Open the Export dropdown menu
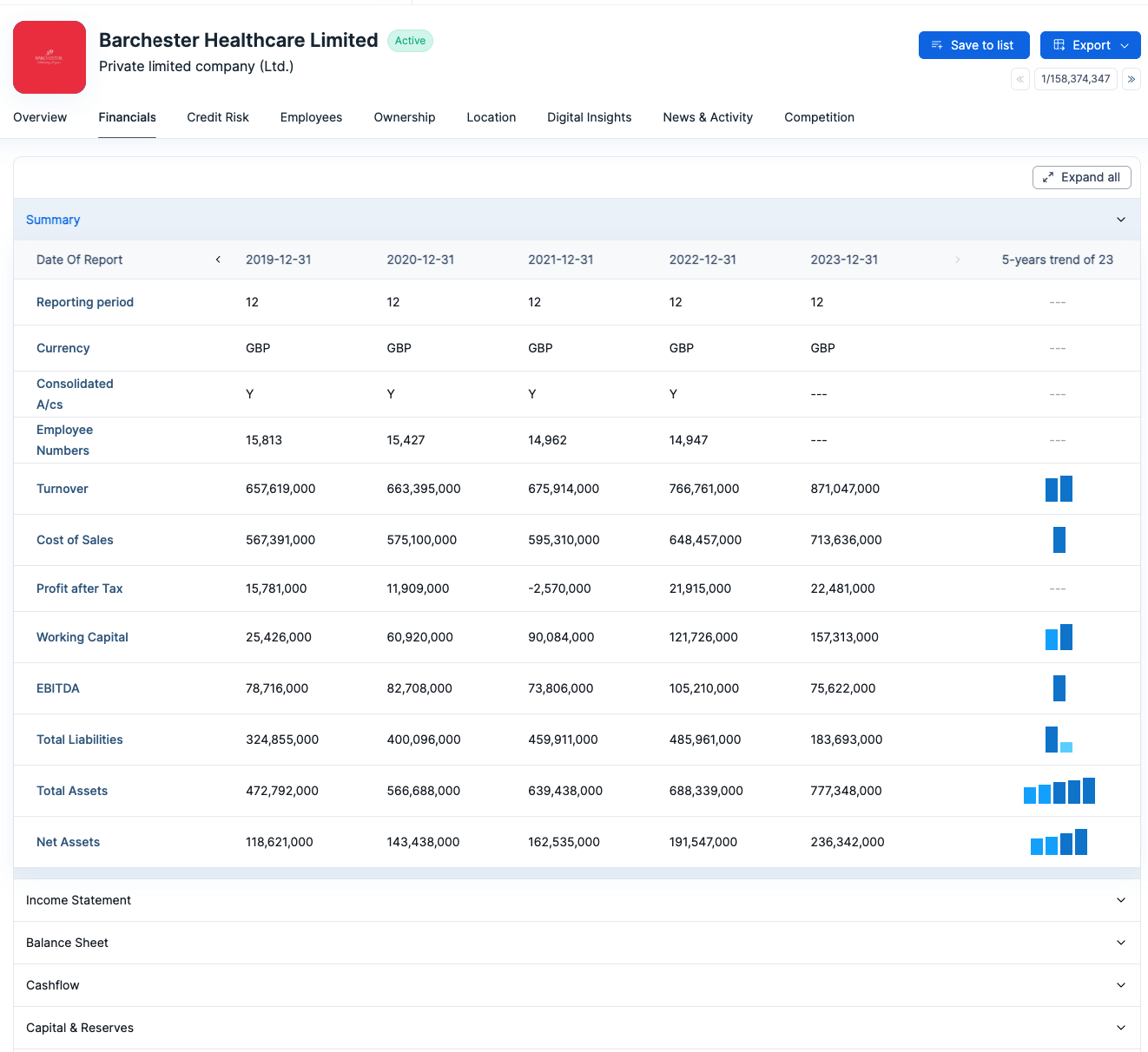The height and width of the screenshot is (1052, 1148). pyautogui.click(x=1090, y=45)
